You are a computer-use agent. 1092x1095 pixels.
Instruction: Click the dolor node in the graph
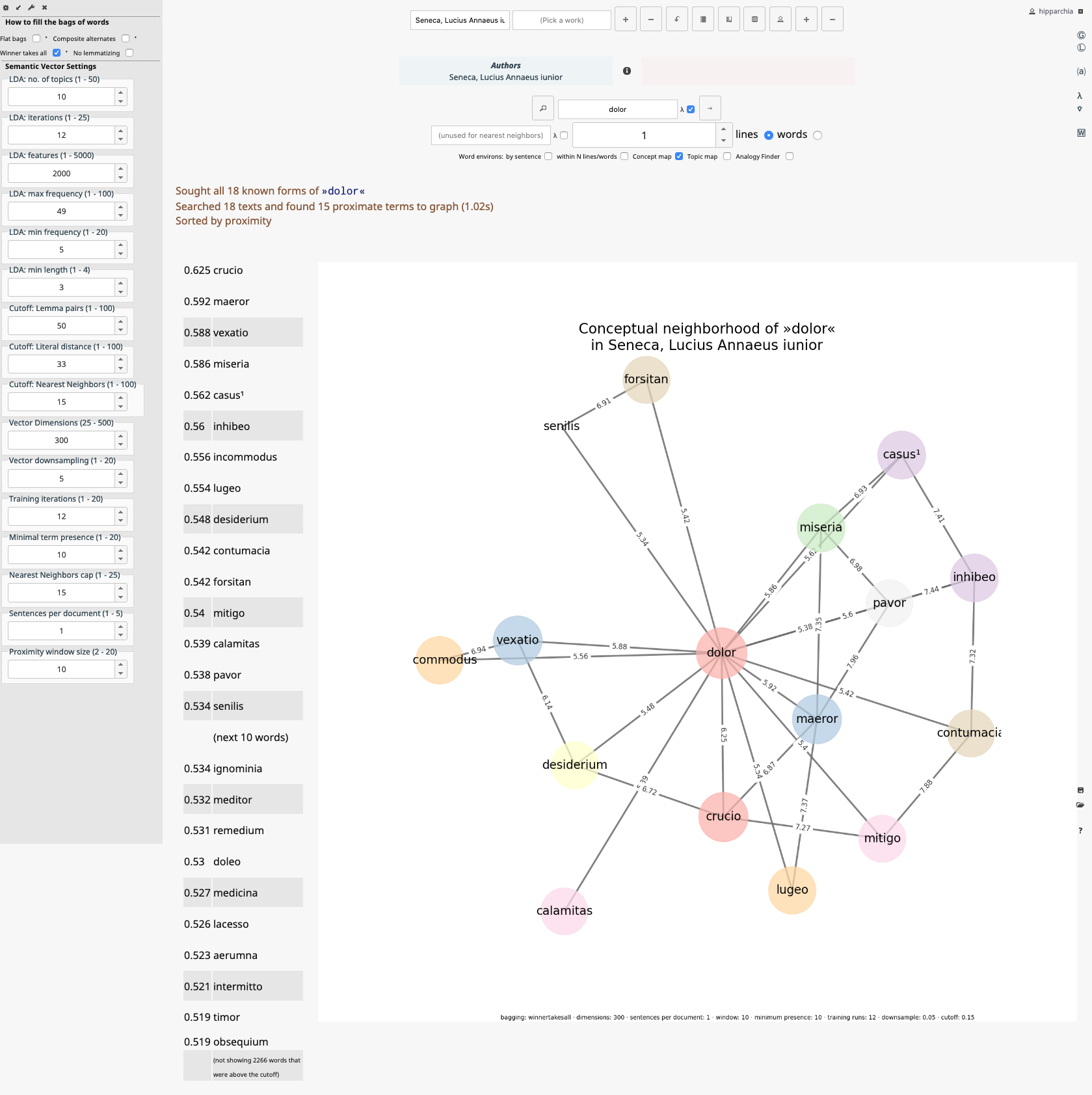721,653
